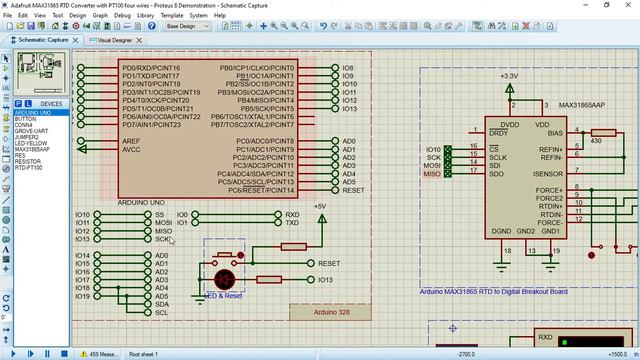Start the simulation with the Play button
The width and height of the screenshot is (640, 360).
click(x=13, y=354)
